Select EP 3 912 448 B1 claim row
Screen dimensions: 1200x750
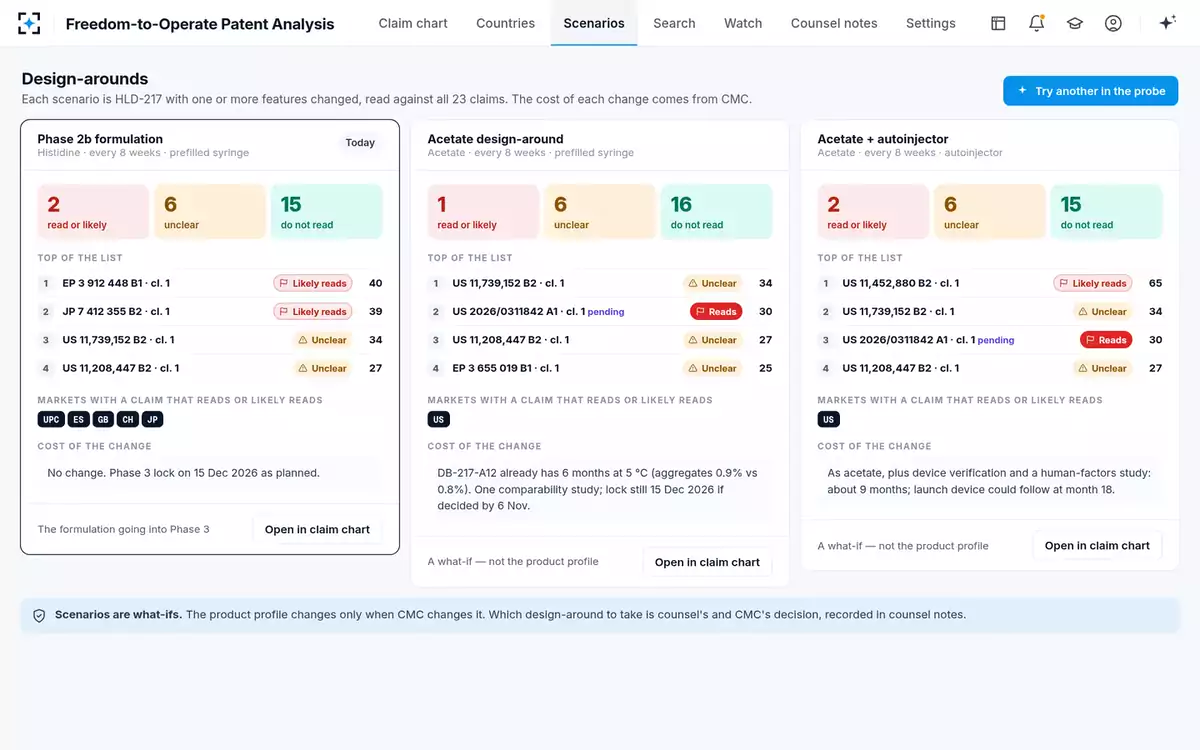coord(210,283)
